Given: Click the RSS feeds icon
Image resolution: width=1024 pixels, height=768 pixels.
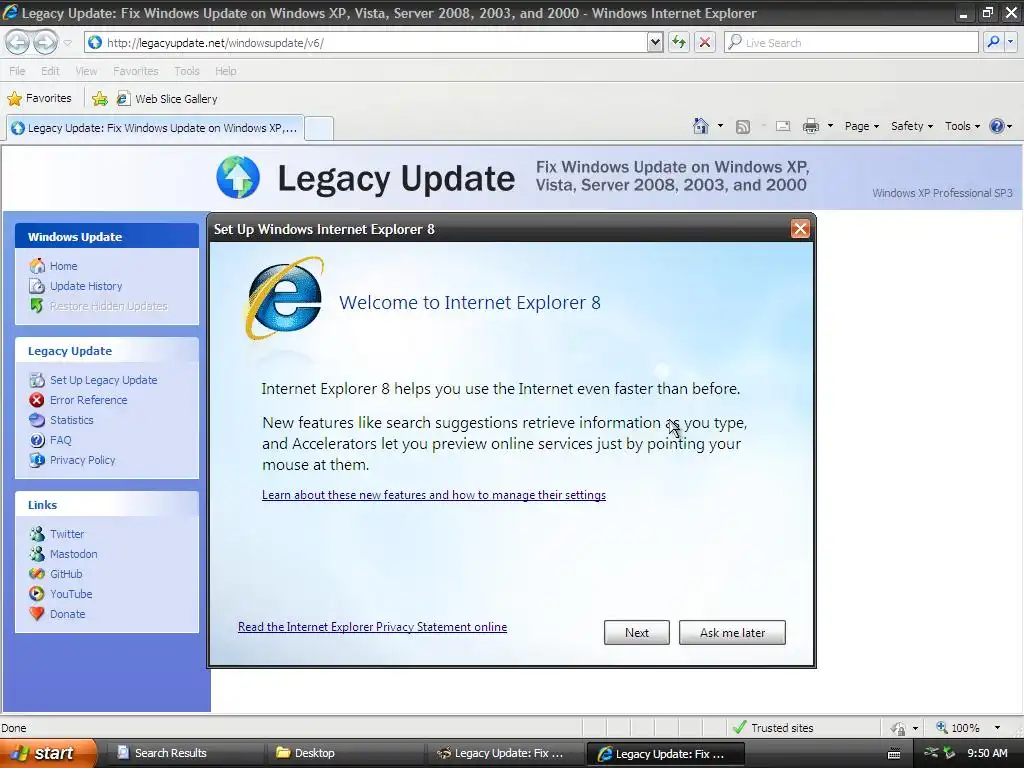Looking at the screenshot, I should (743, 127).
